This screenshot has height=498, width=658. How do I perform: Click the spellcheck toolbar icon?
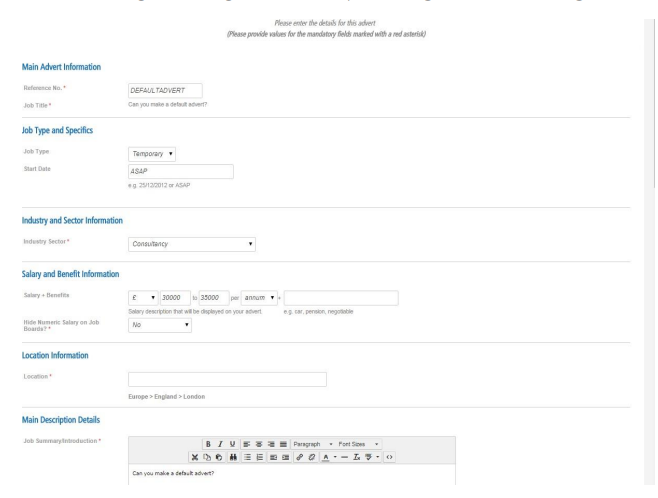pyautogui.click(x=368, y=457)
